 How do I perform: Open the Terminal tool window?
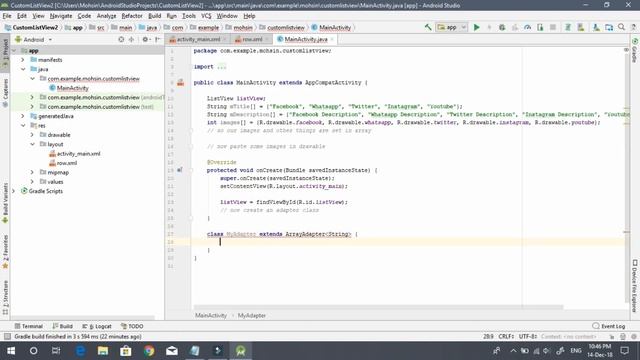[29, 326]
